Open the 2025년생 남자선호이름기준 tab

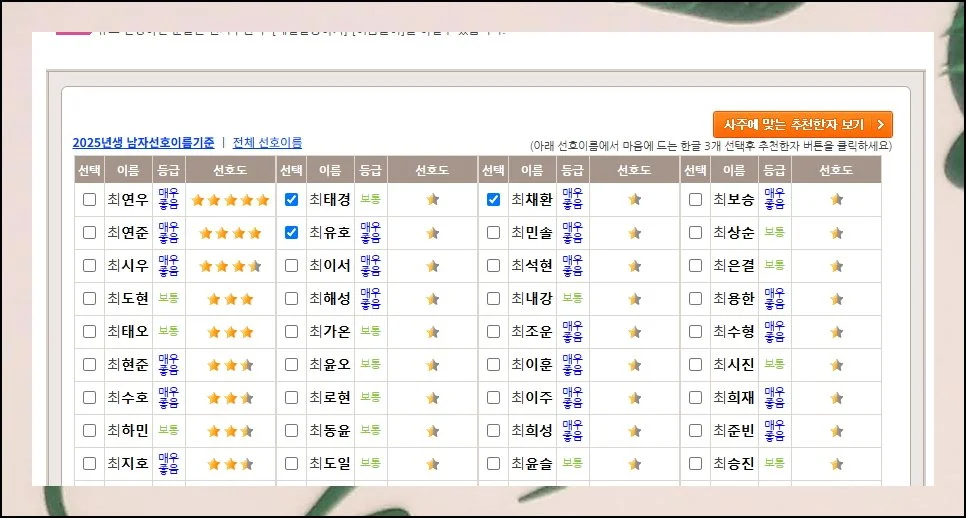tap(143, 143)
